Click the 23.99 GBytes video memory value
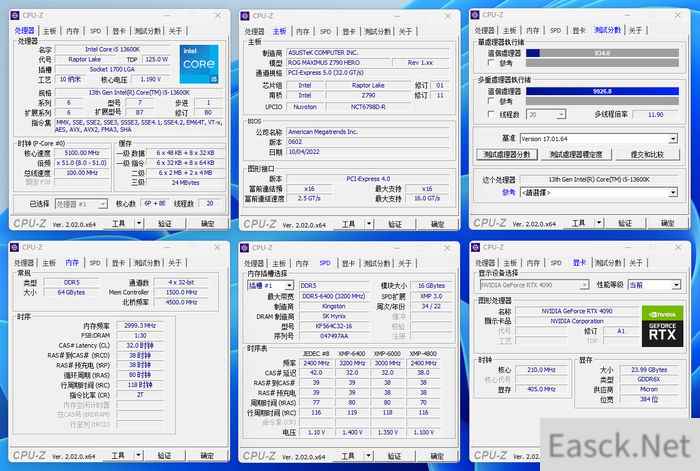The height and width of the screenshot is (471, 700). (649, 370)
